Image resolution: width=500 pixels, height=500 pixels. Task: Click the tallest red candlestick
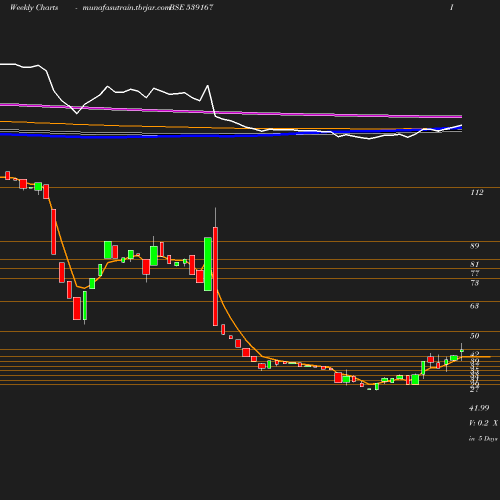[x=215, y=276]
